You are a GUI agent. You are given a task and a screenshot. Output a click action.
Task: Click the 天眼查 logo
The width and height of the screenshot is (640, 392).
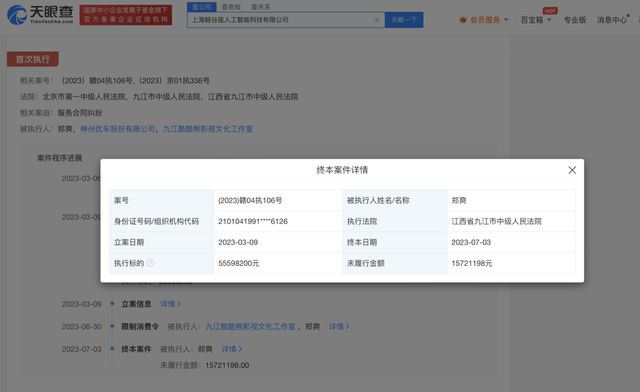[40, 15]
